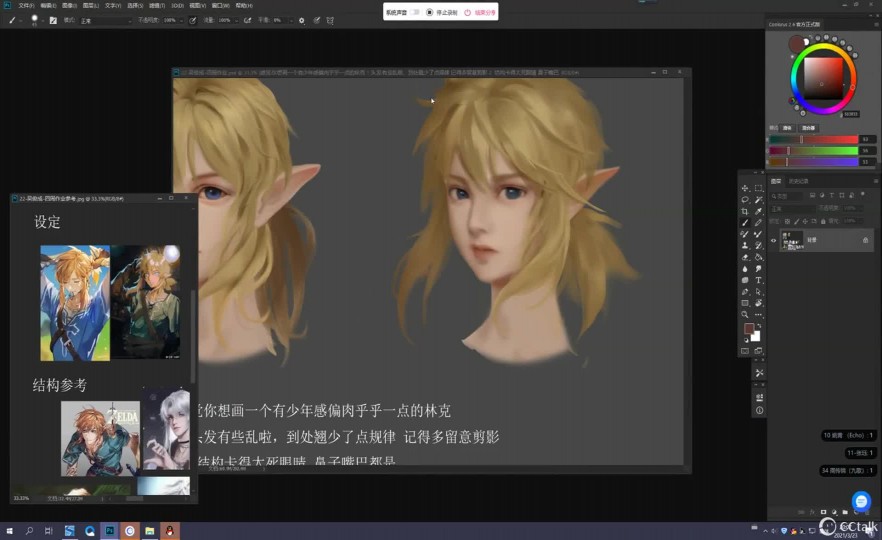
Task: Open smoothing gear options in options bar
Action: coord(302,20)
